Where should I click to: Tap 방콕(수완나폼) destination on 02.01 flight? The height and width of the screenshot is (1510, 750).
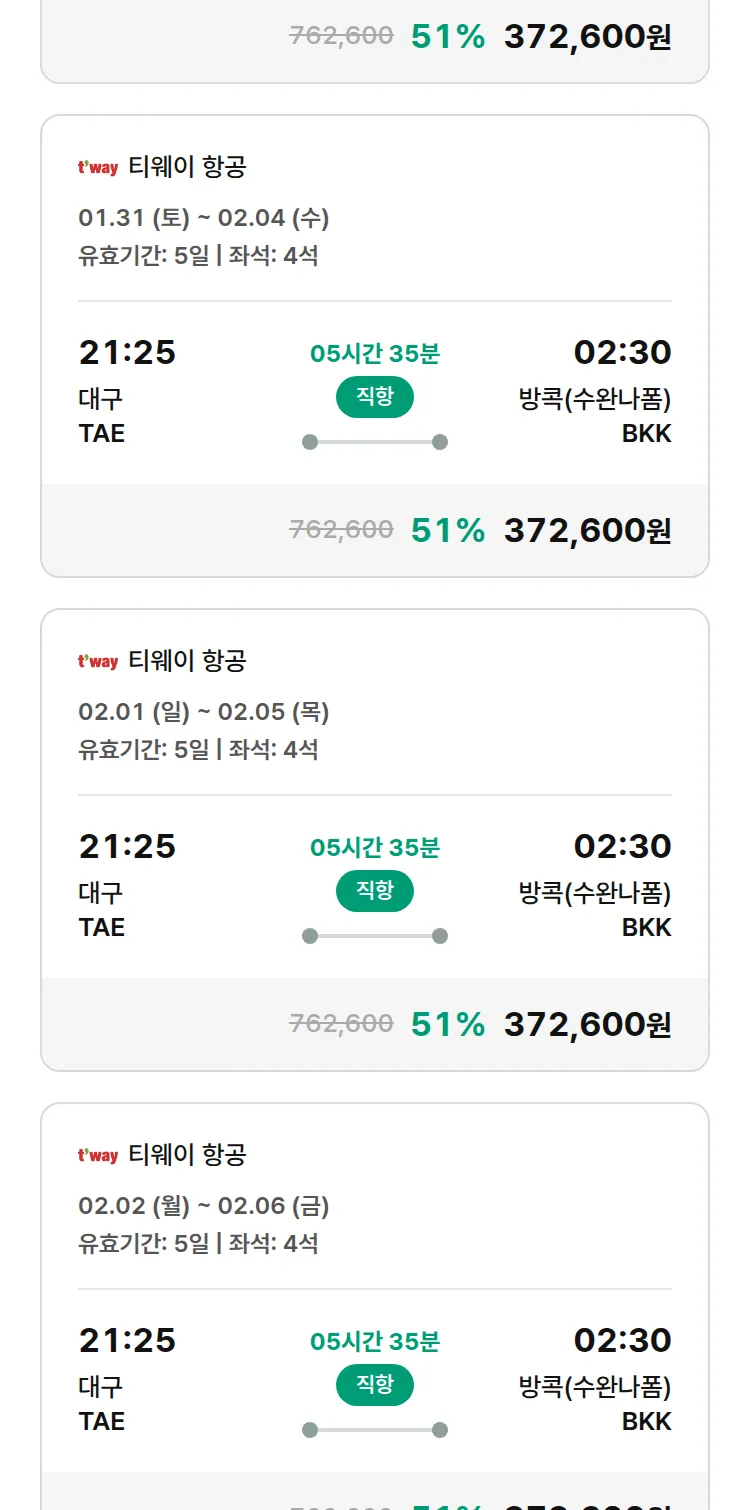click(x=595, y=892)
